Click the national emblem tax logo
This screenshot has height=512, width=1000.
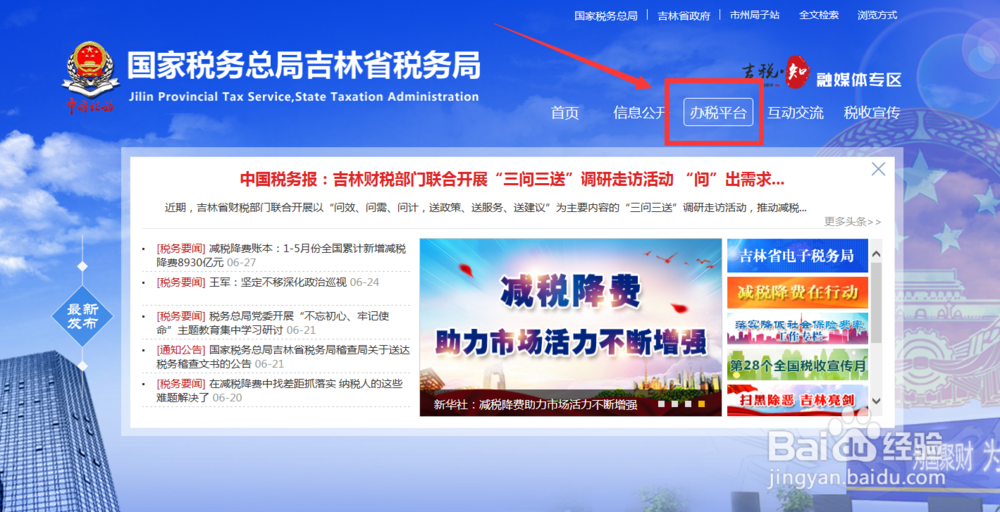pos(91,78)
